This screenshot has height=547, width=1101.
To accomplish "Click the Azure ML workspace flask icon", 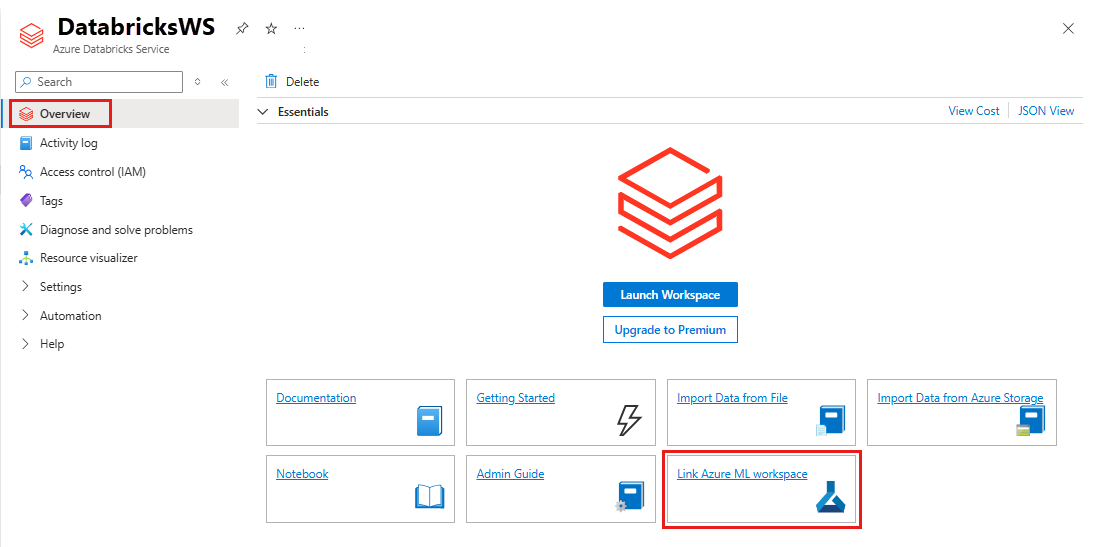I will (x=831, y=496).
